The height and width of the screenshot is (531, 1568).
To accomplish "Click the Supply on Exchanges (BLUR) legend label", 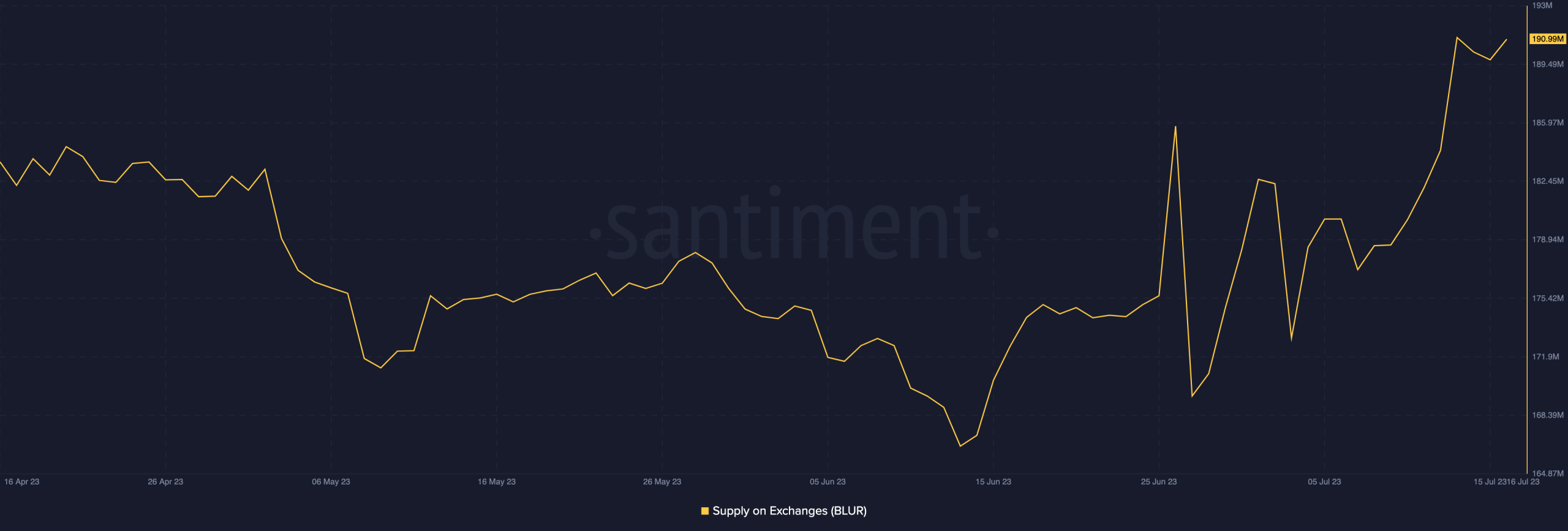I will pos(790,511).
